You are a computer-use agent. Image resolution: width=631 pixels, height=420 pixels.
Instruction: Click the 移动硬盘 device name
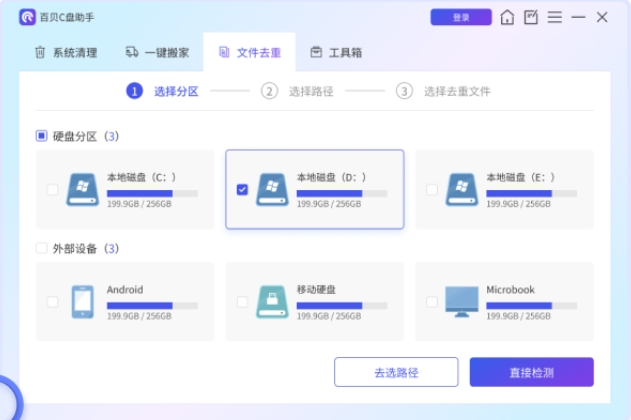[316, 290]
